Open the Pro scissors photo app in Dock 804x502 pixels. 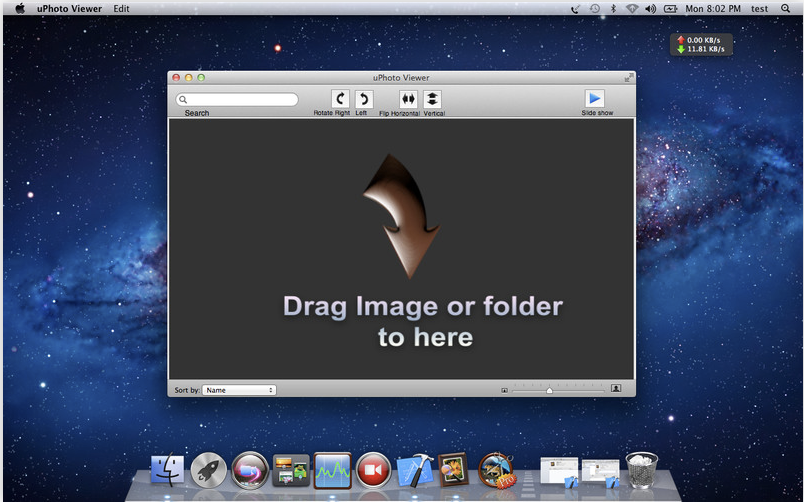496,470
